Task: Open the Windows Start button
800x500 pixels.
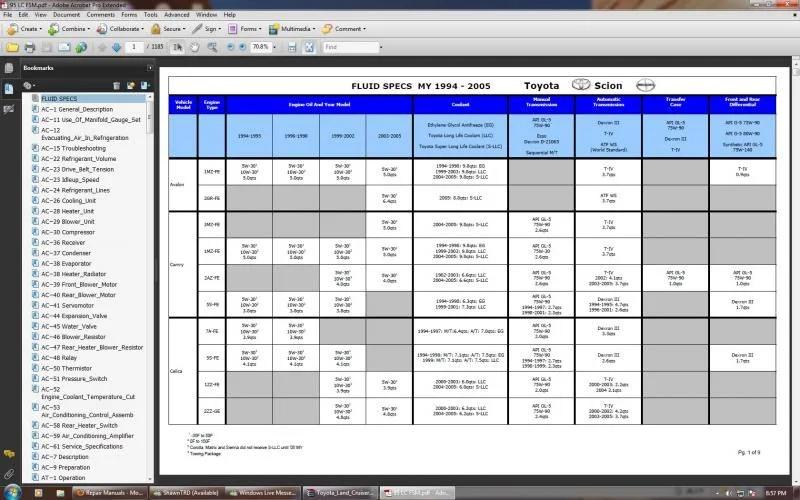Action: point(13,492)
